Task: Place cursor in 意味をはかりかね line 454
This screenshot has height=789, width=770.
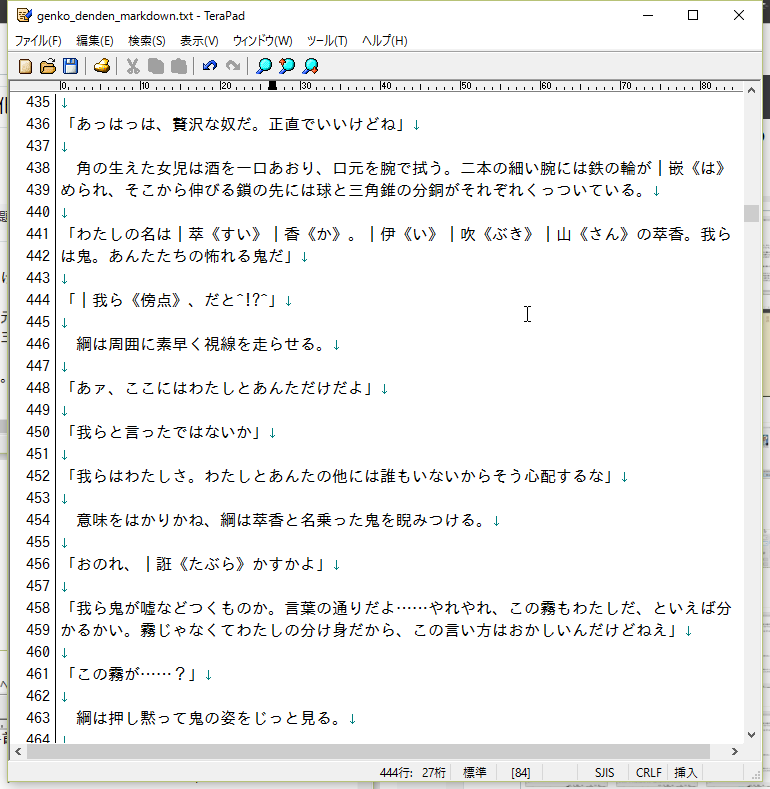Action: coord(281,520)
